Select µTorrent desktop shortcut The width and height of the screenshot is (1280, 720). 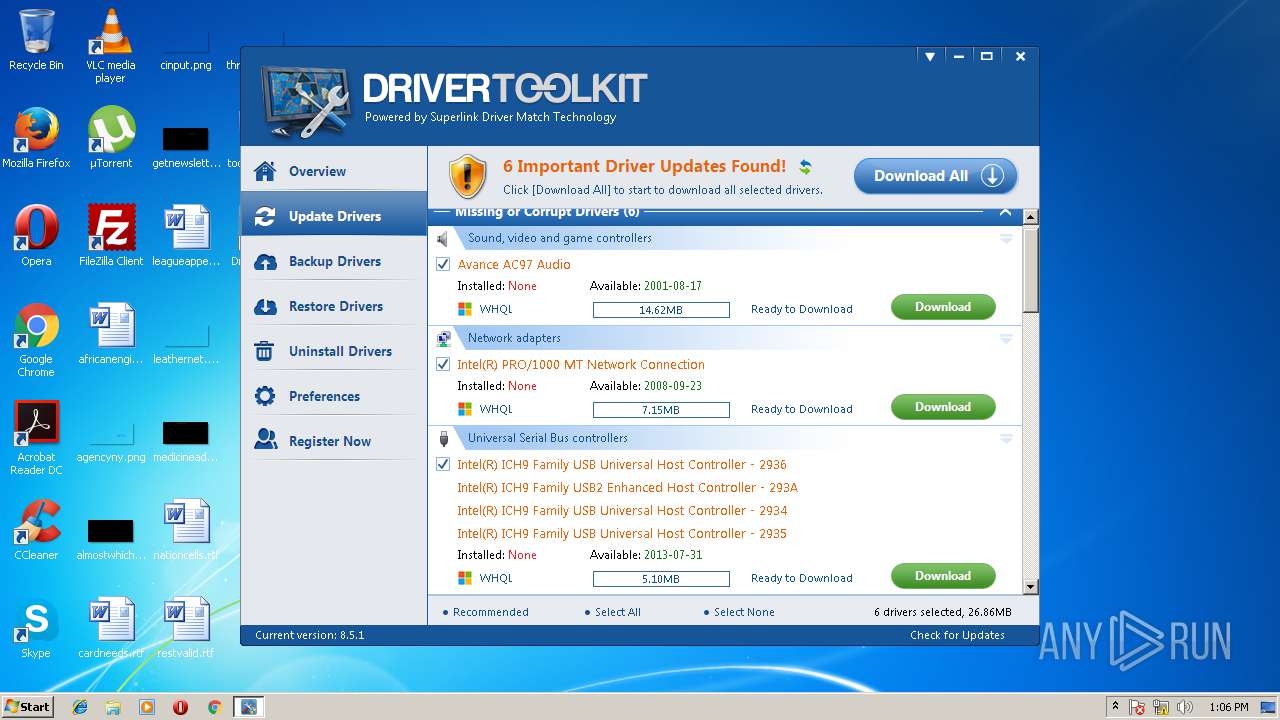point(111,138)
